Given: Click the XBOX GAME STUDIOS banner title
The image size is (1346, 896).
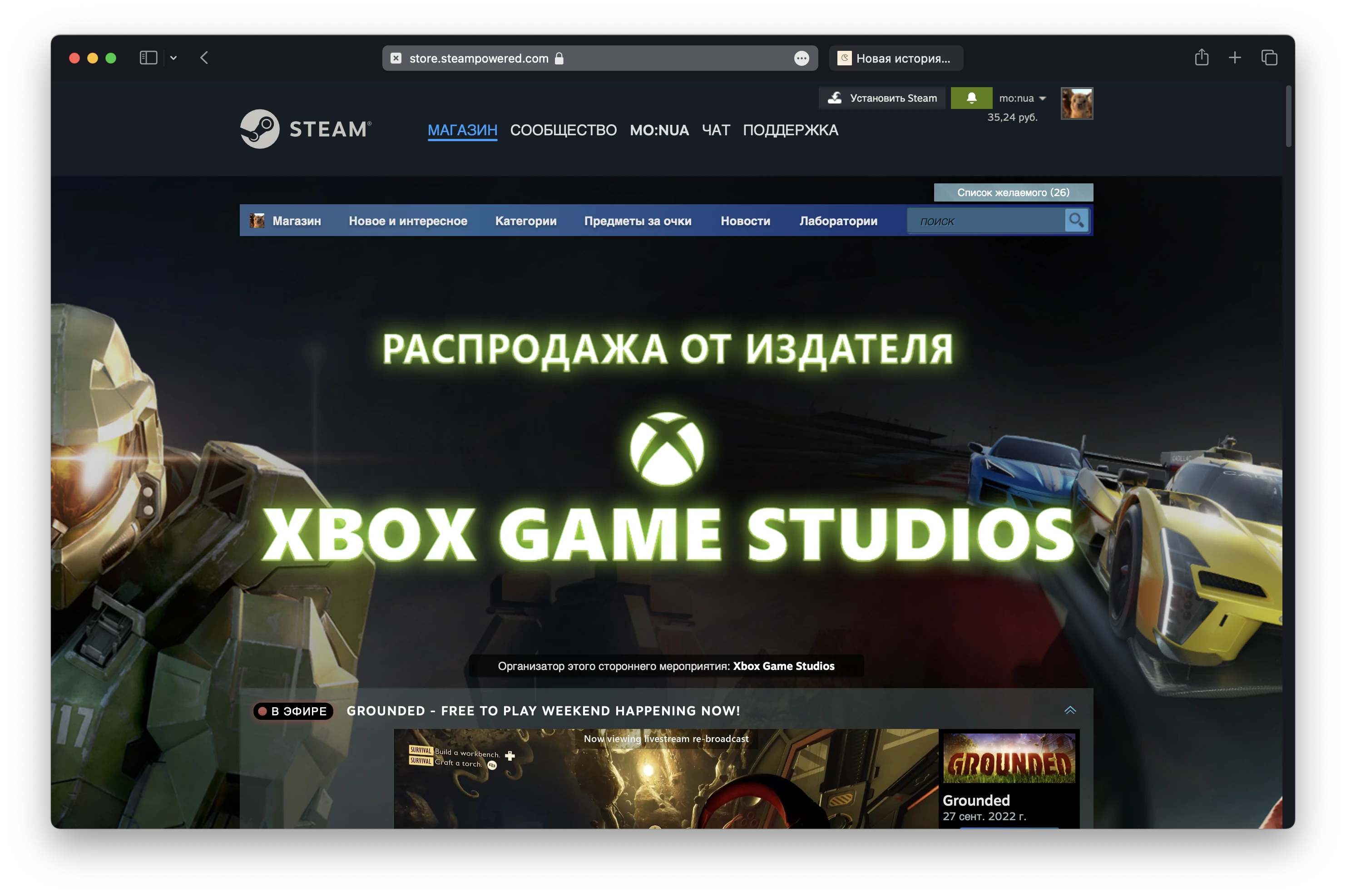Looking at the screenshot, I should 667,535.
